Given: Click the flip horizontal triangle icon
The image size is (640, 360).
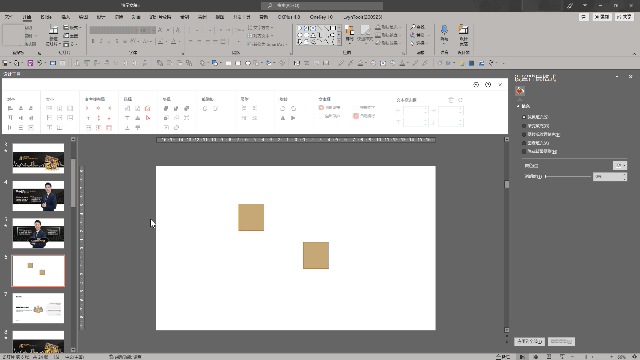Looking at the screenshot, I should (282, 118).
